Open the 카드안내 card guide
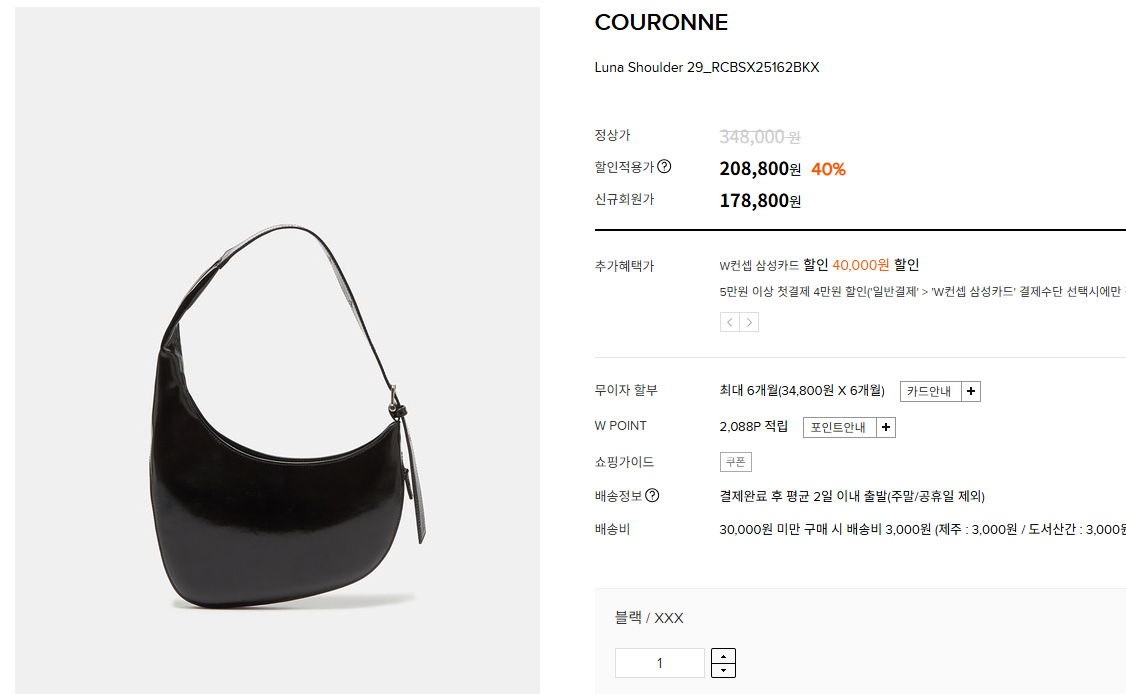The width and height of the screenshot is (1126, 694). coord(930,392)
